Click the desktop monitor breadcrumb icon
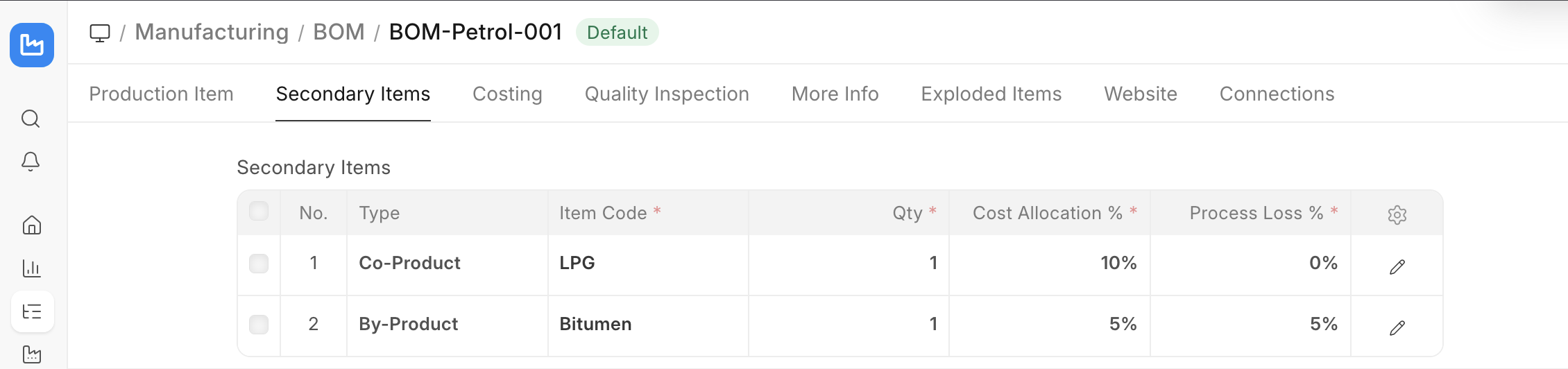The width and height of the screenshot is (1568, 369). coord(100,33)
